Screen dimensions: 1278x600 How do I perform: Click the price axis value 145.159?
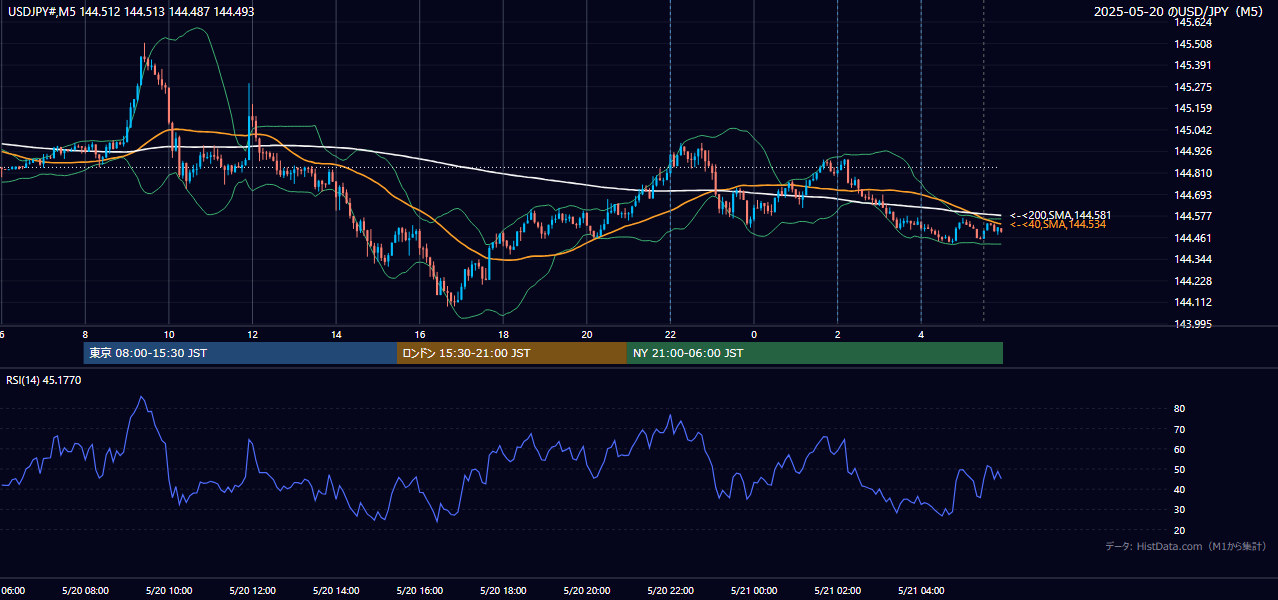pos(1194,109)
